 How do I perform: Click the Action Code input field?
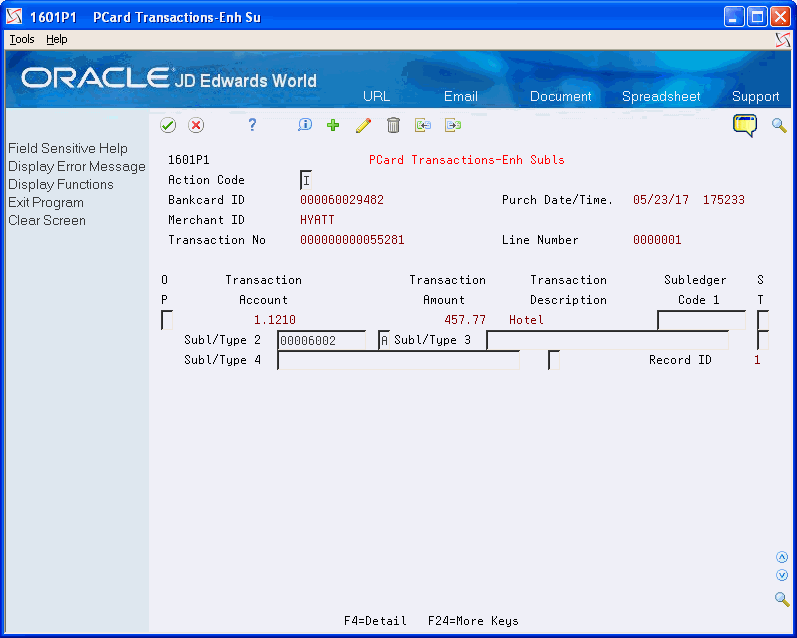[306, 180]
